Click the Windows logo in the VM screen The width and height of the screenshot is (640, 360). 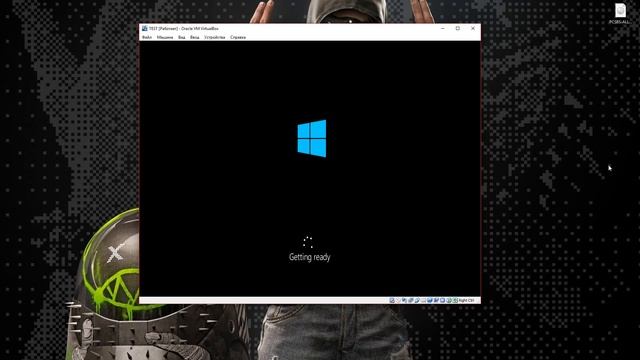pos(312,138)
